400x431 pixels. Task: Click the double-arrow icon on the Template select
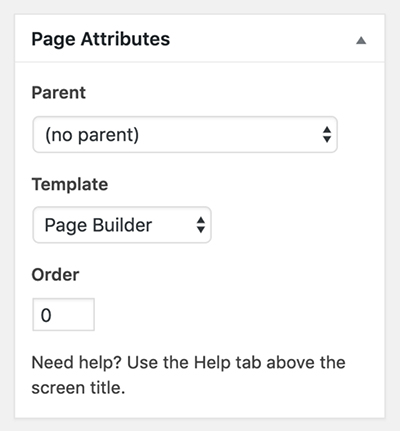point(201,225)
